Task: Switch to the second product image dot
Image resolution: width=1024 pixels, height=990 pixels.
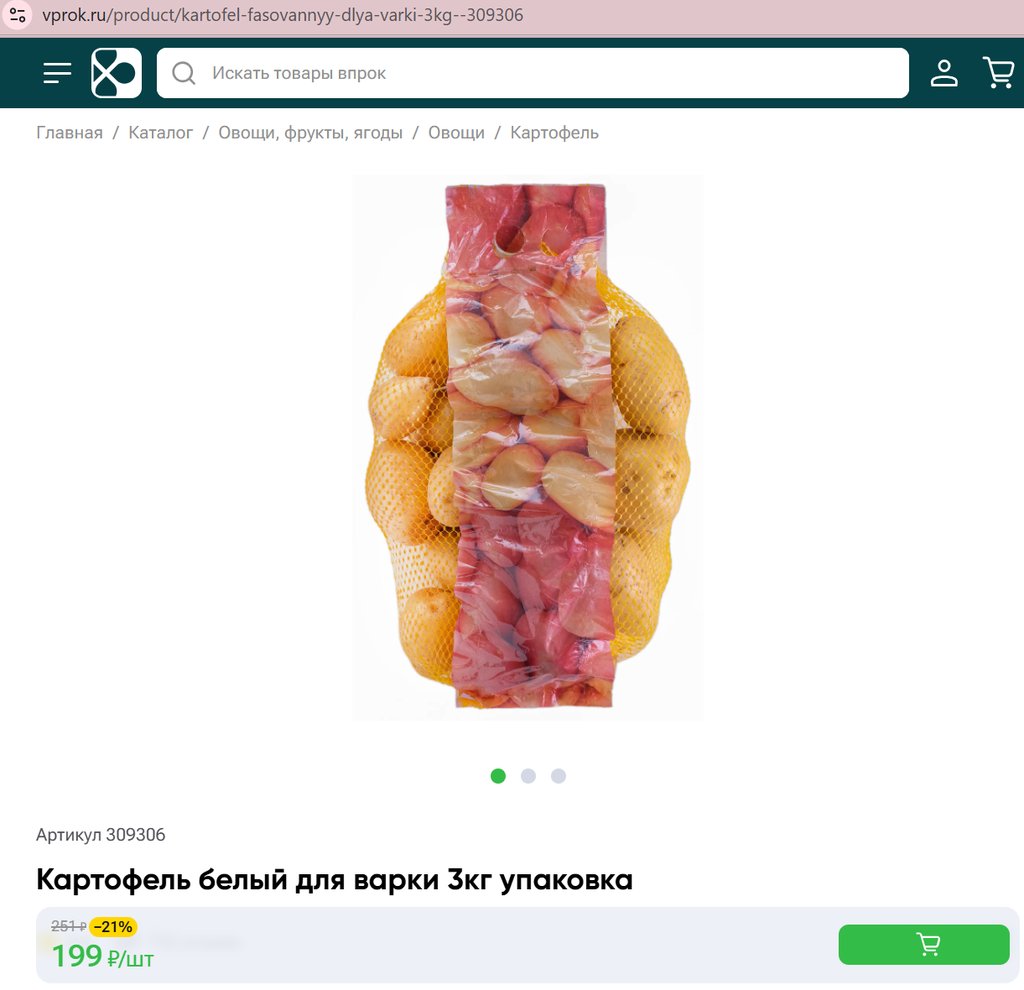Action: coord(528,775)
